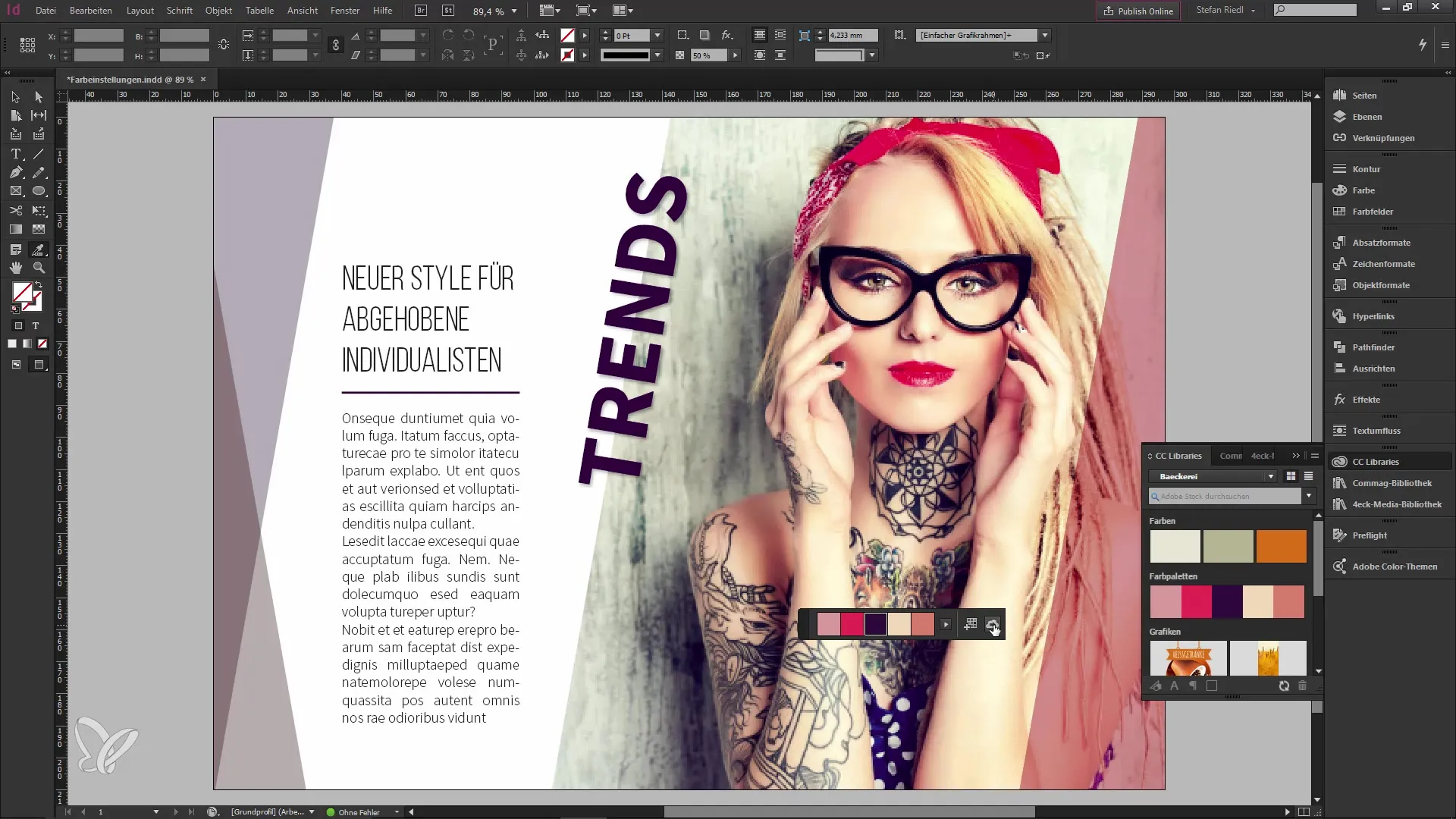Add color theme to swatches
This screenshot has width=1456, height=819.
[970, 624]
